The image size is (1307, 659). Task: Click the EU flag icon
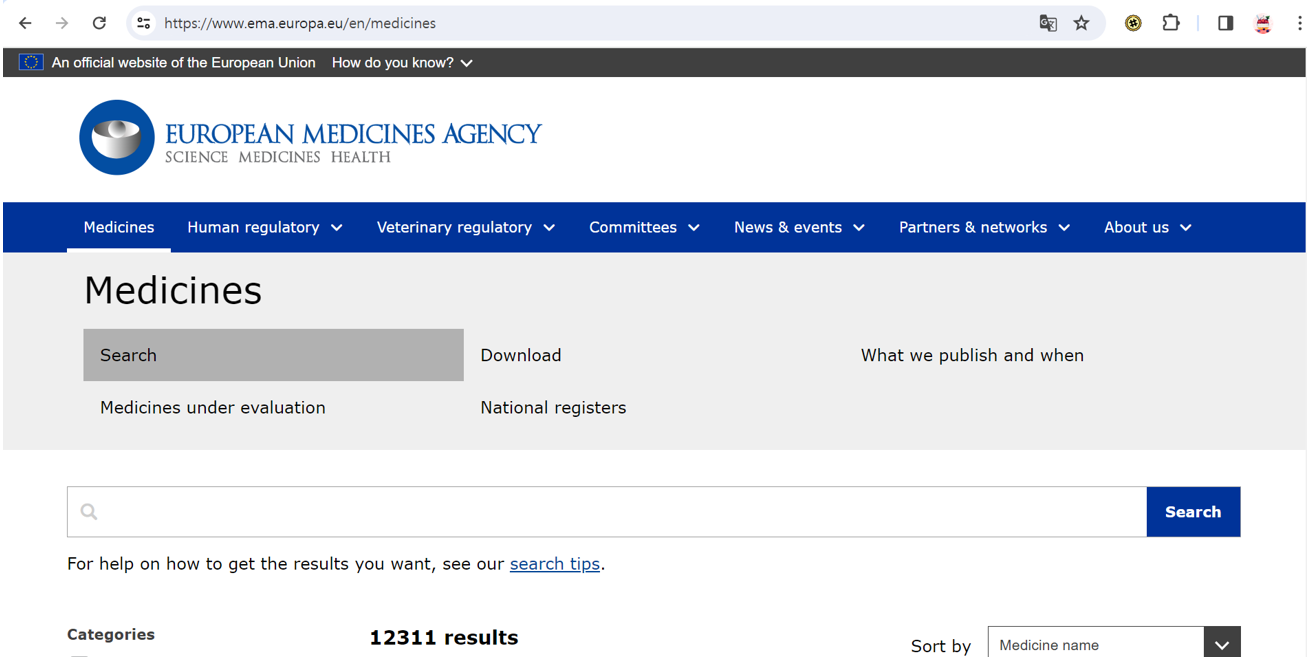31,62
